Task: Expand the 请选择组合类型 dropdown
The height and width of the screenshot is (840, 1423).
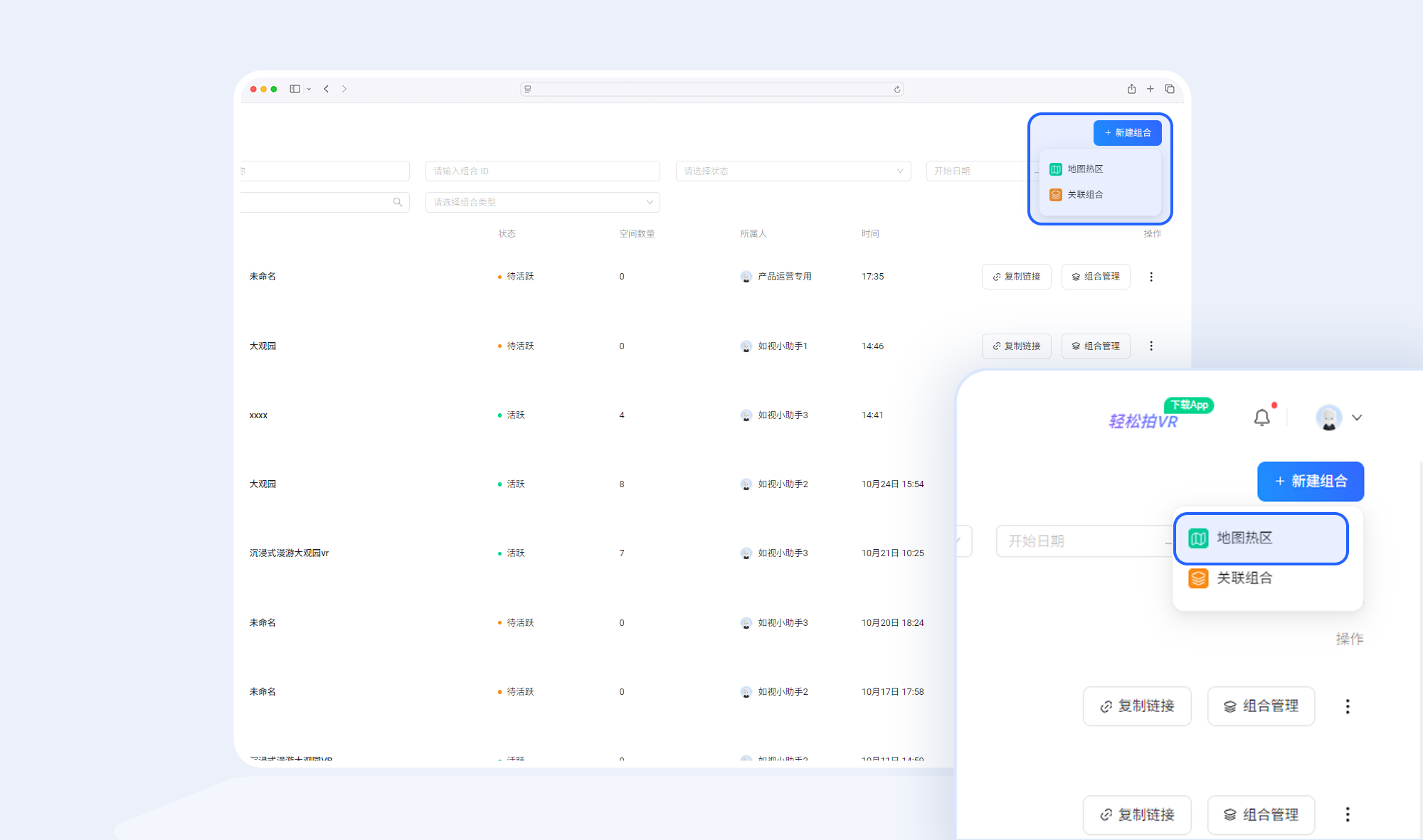Action: 542,202
